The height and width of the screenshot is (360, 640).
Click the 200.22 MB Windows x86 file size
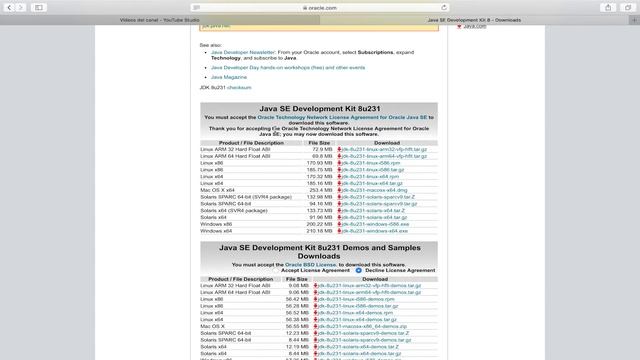320,224
